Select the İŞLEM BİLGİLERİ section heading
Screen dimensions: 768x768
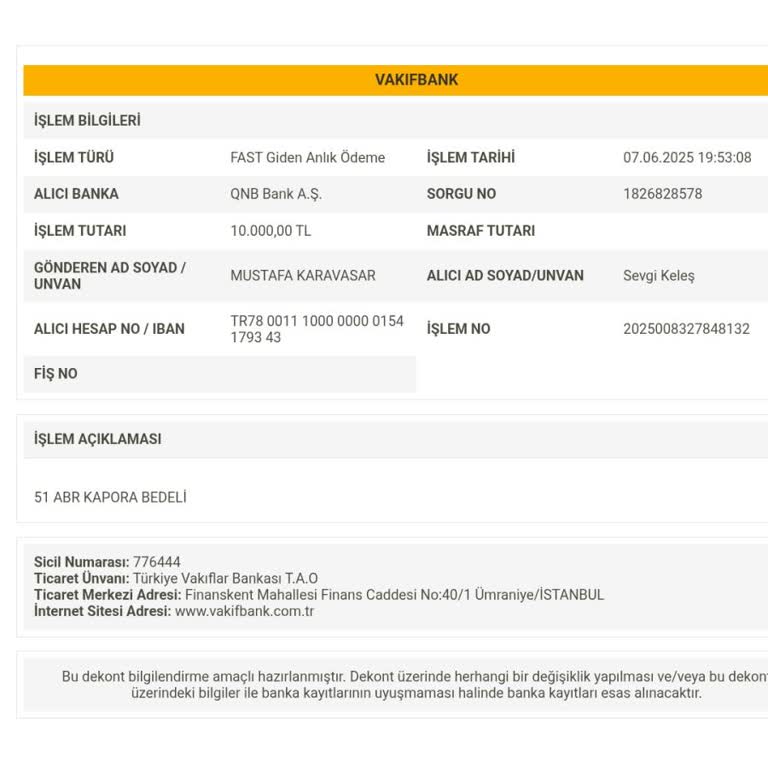(x=87, y=120)
